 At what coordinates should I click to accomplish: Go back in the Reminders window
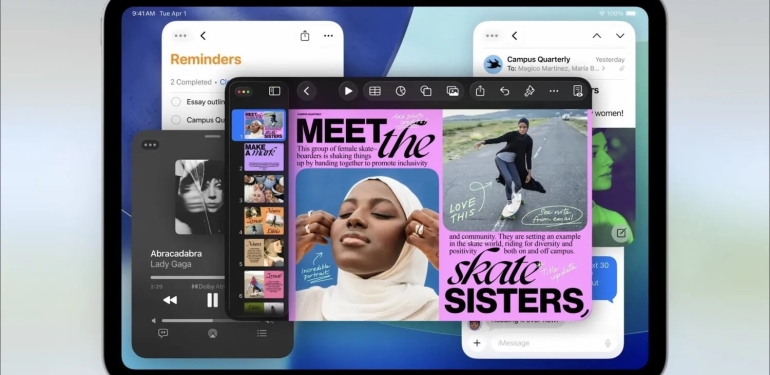click(203, 36)
